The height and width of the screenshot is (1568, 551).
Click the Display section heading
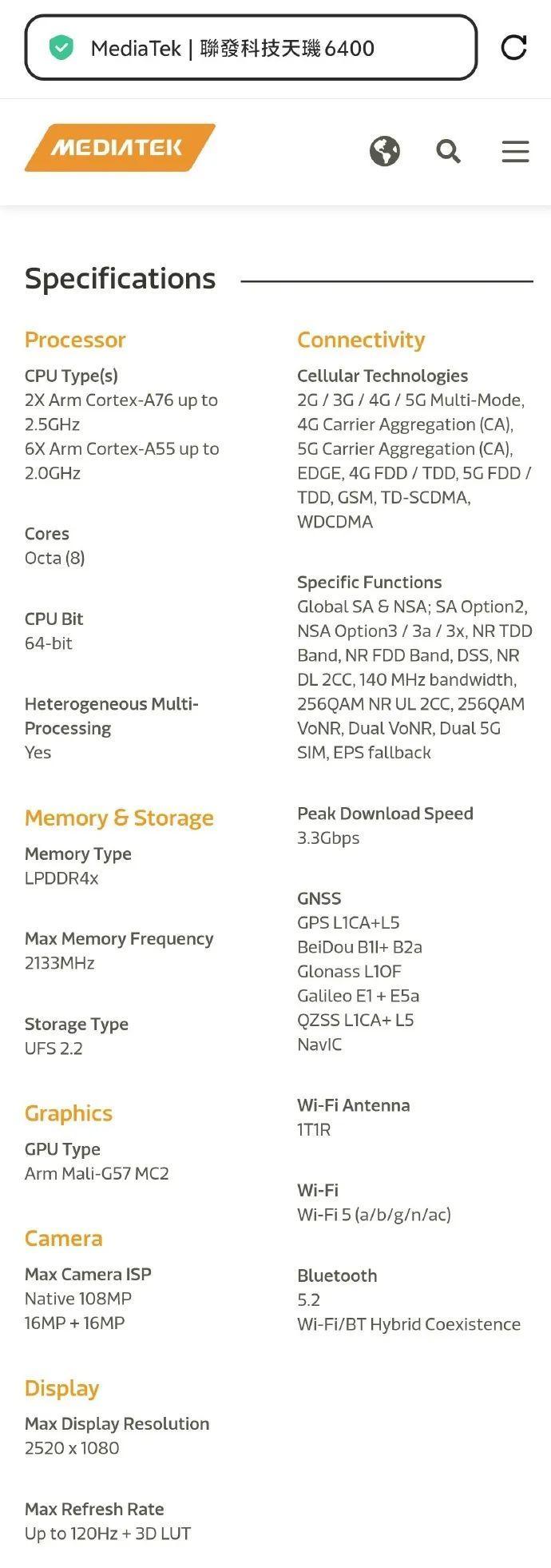click(61, 1388)
